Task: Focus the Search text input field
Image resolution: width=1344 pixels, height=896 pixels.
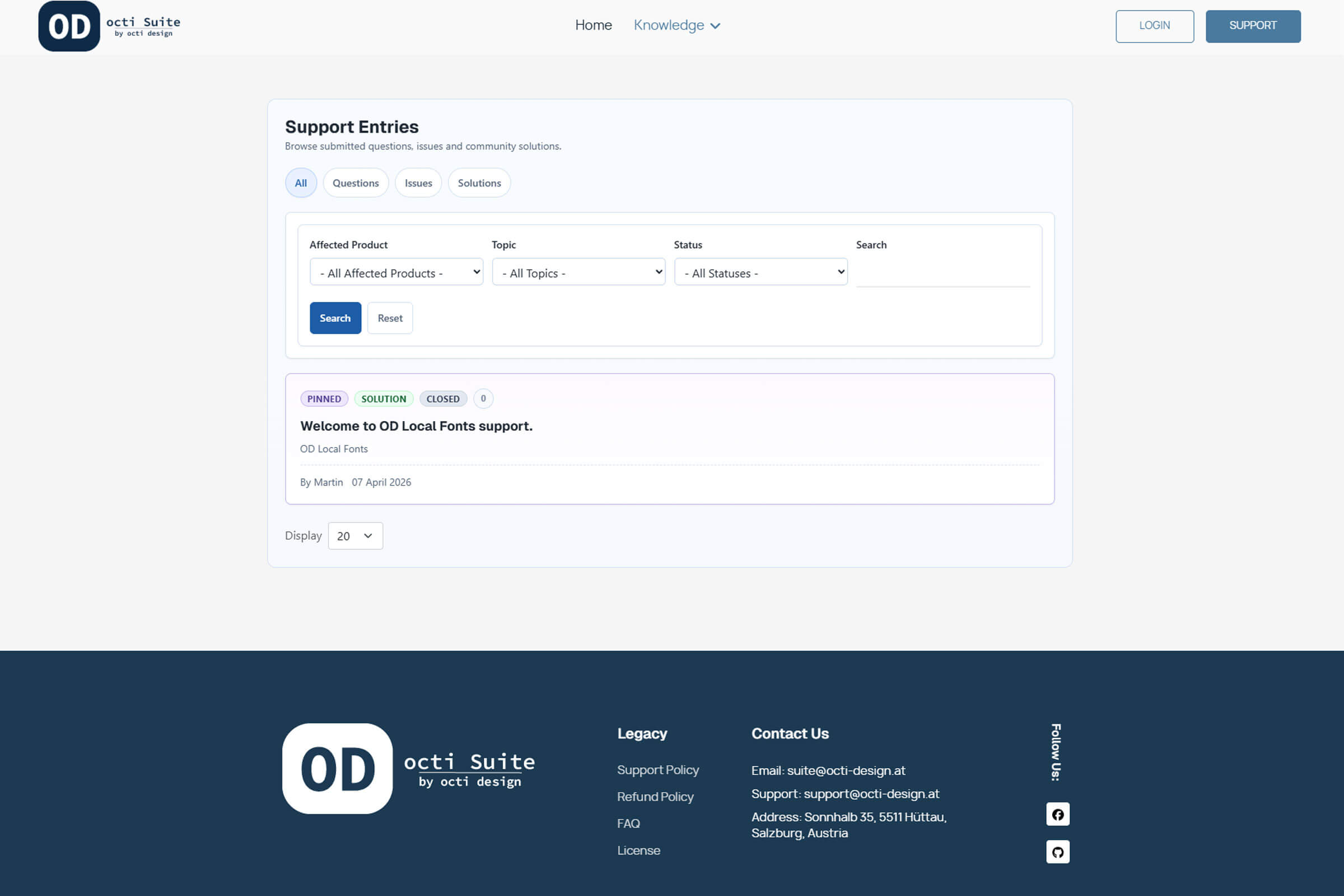Action: (x=943, y=274)
